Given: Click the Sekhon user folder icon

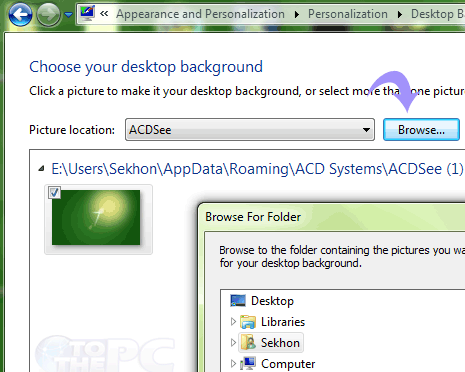Looking at the screenshot, I should coord(248,343).
